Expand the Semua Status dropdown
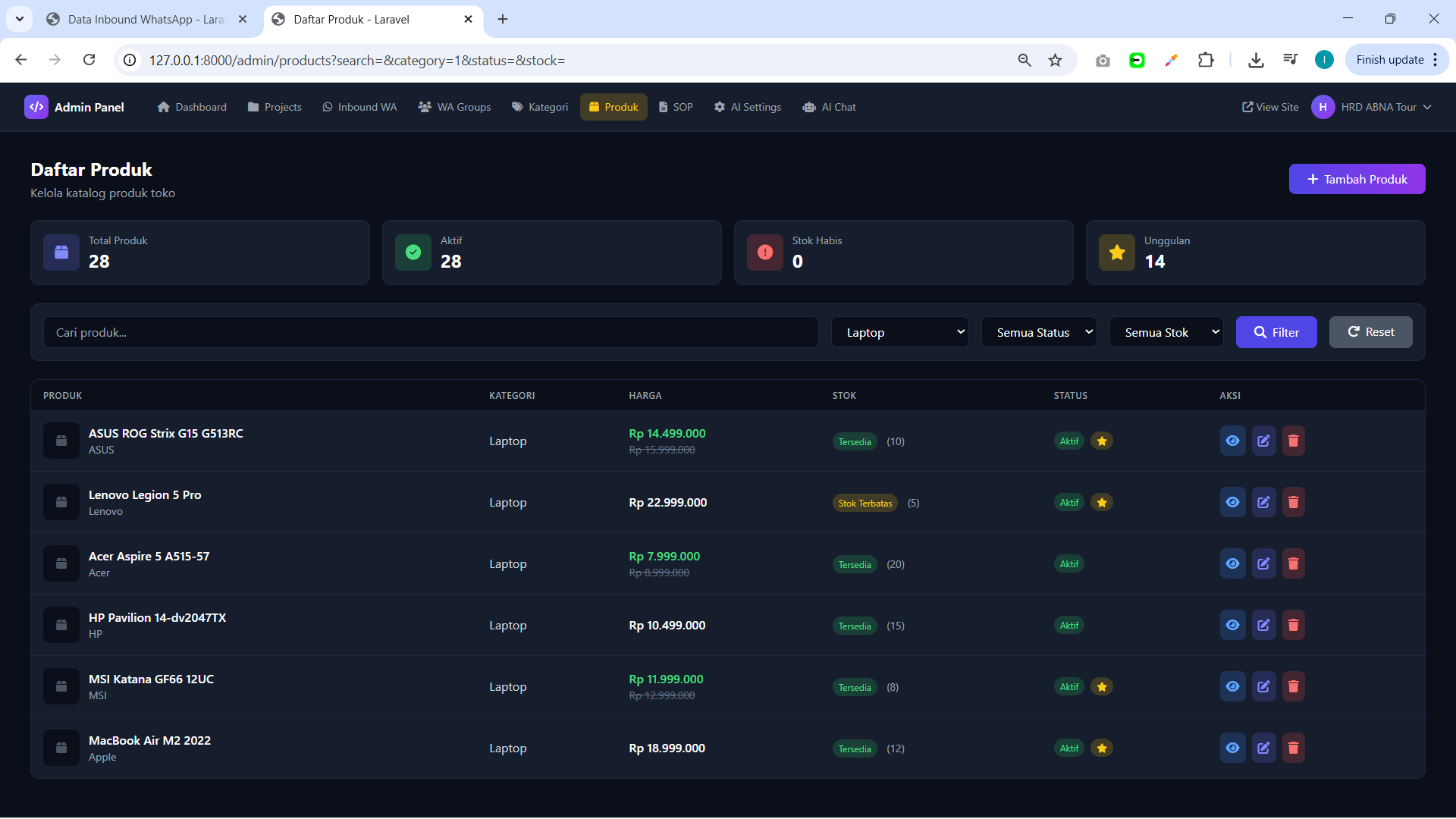 point(1039,332)
